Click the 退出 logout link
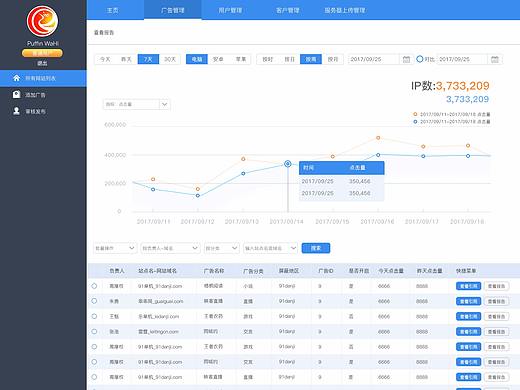Image resolution: width=520 pixels, height=390 pixels. coord(42,63)
